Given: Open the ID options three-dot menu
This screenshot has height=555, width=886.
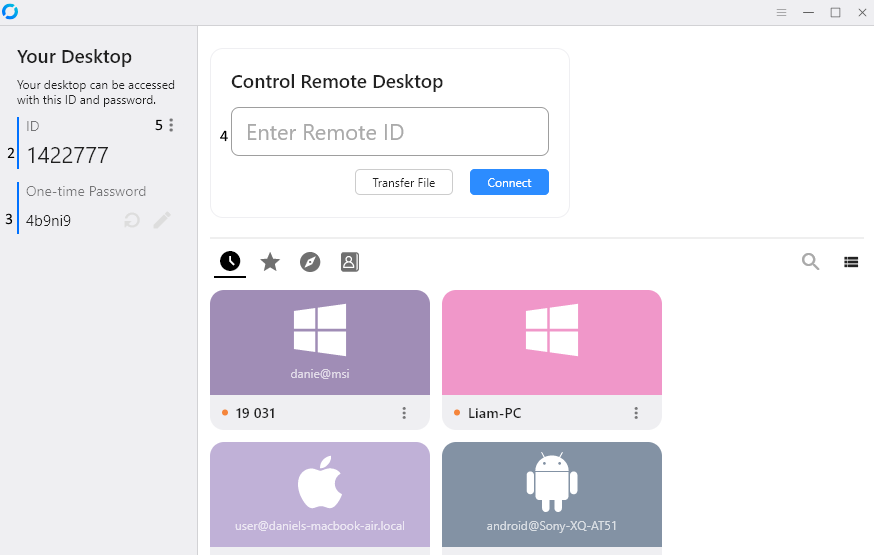Looking at the screenshot, I should [x=171, y=125].
